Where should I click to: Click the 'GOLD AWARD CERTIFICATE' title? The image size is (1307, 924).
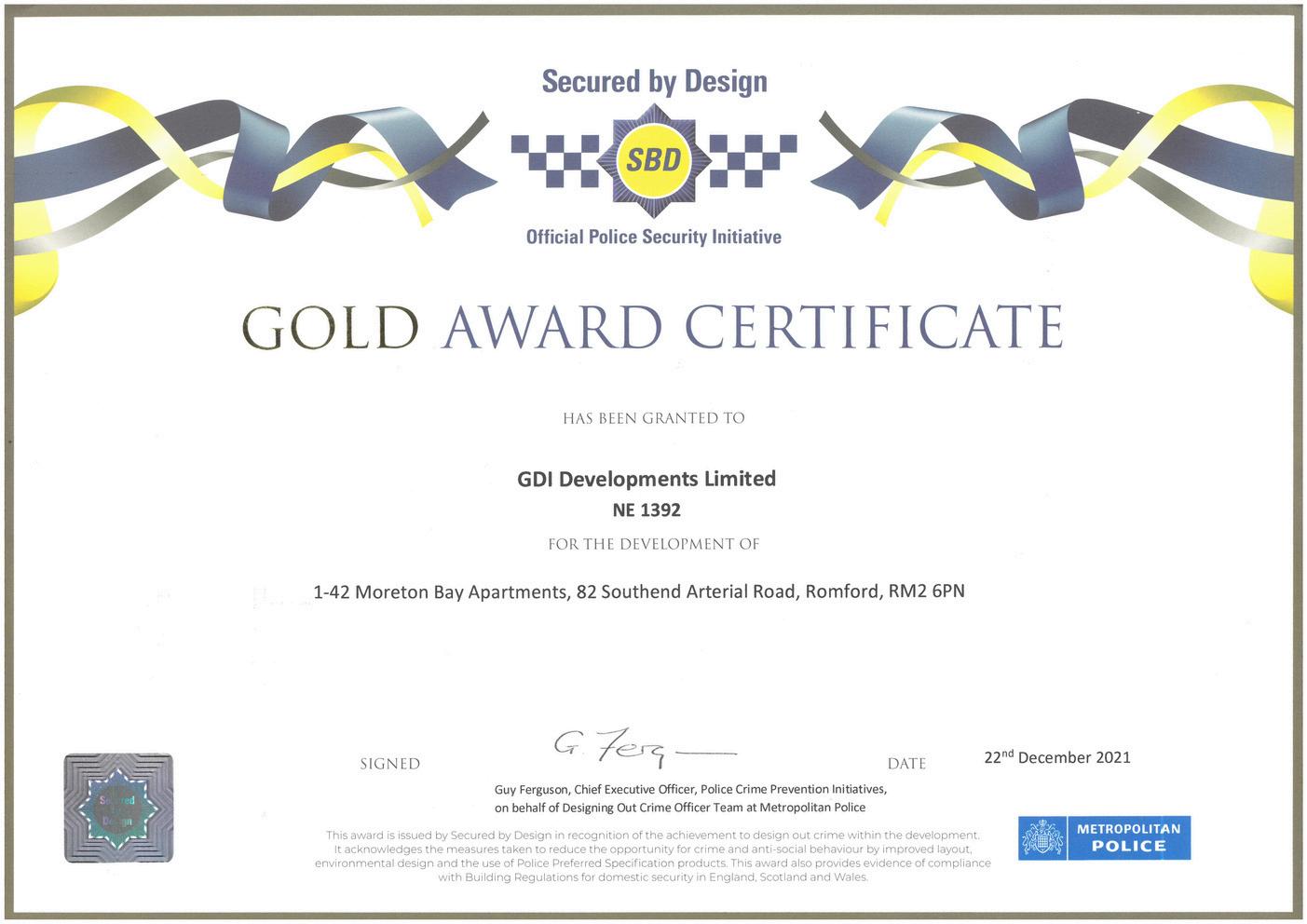tap(652, 327)
